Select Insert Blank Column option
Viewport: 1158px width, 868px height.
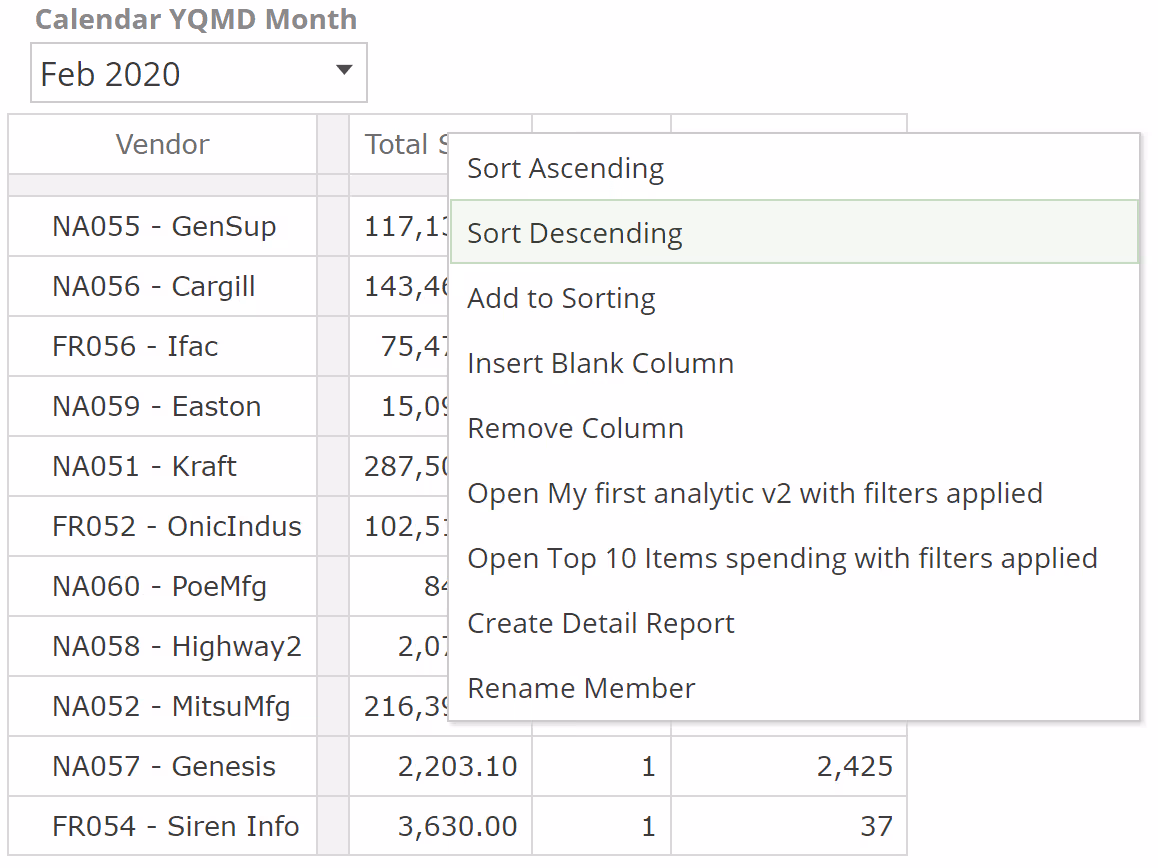click(600, 364)
